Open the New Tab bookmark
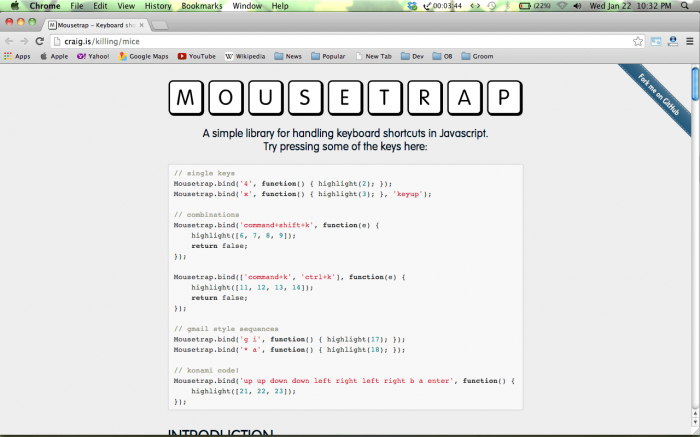This screenshot has width=700, height=437. pyautogui.click(x=373, y=56)
